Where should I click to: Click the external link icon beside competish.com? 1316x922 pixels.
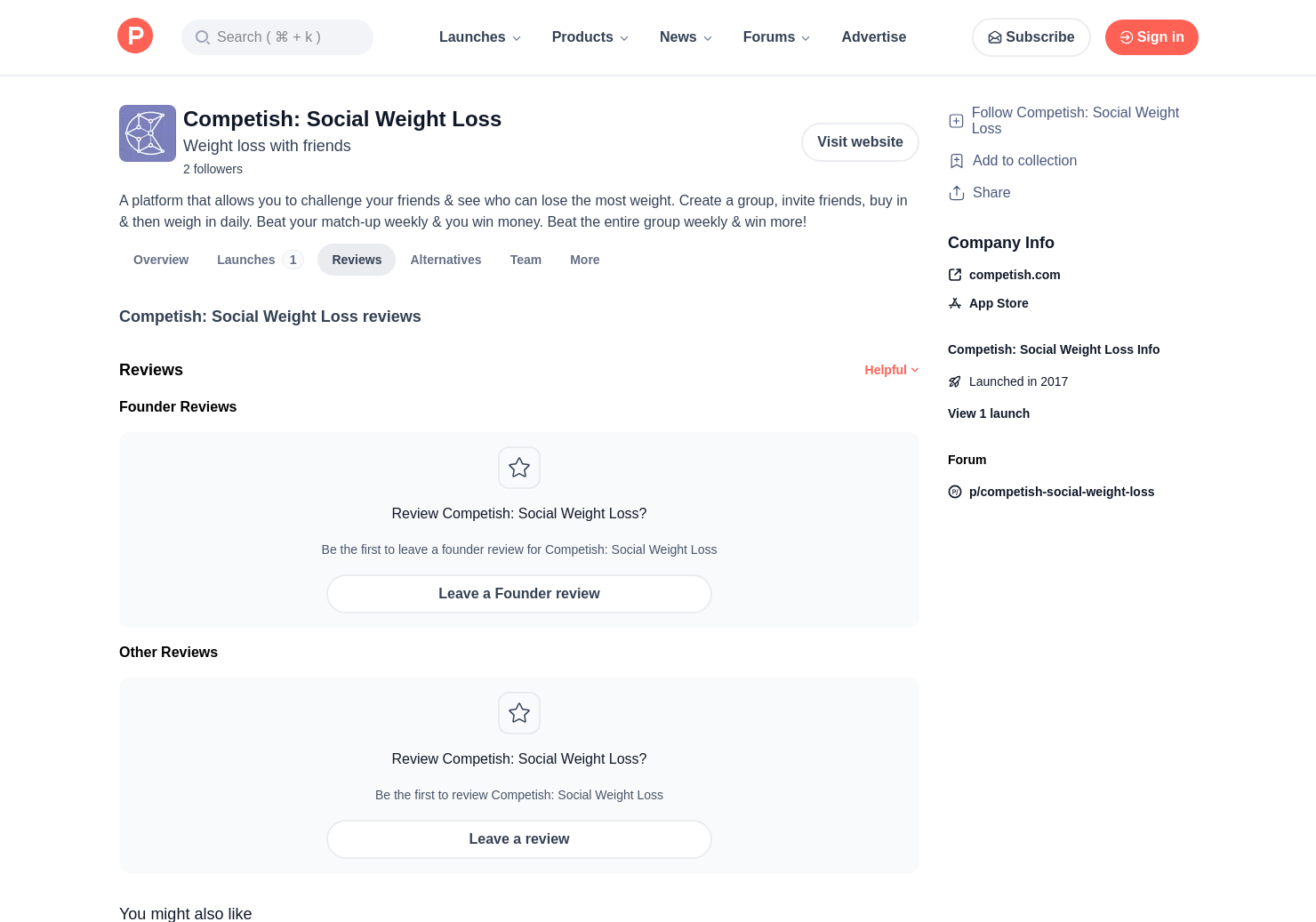pos(955,275)
